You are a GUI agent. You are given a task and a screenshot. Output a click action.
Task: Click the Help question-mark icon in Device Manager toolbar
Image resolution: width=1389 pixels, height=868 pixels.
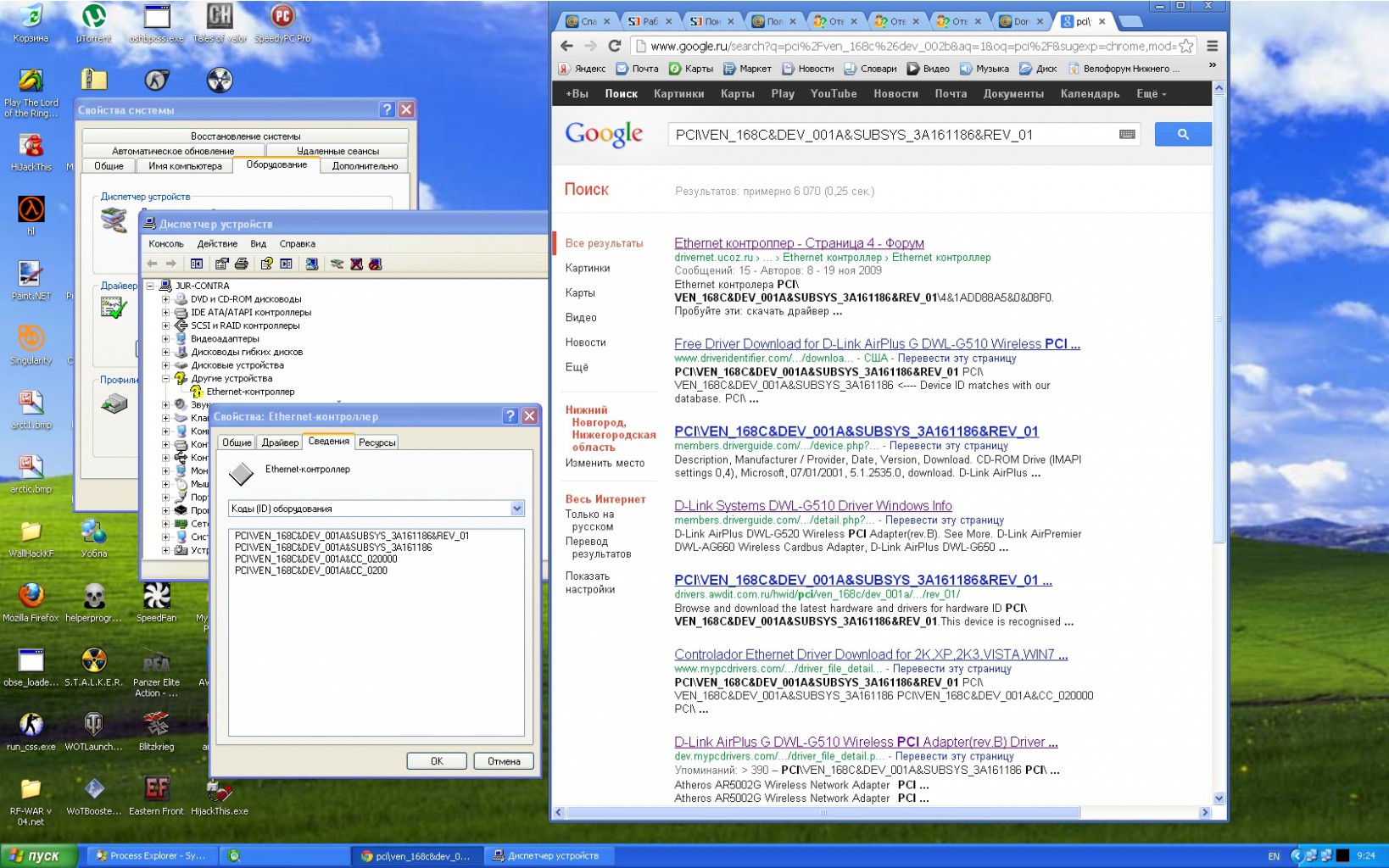(267, 264)
